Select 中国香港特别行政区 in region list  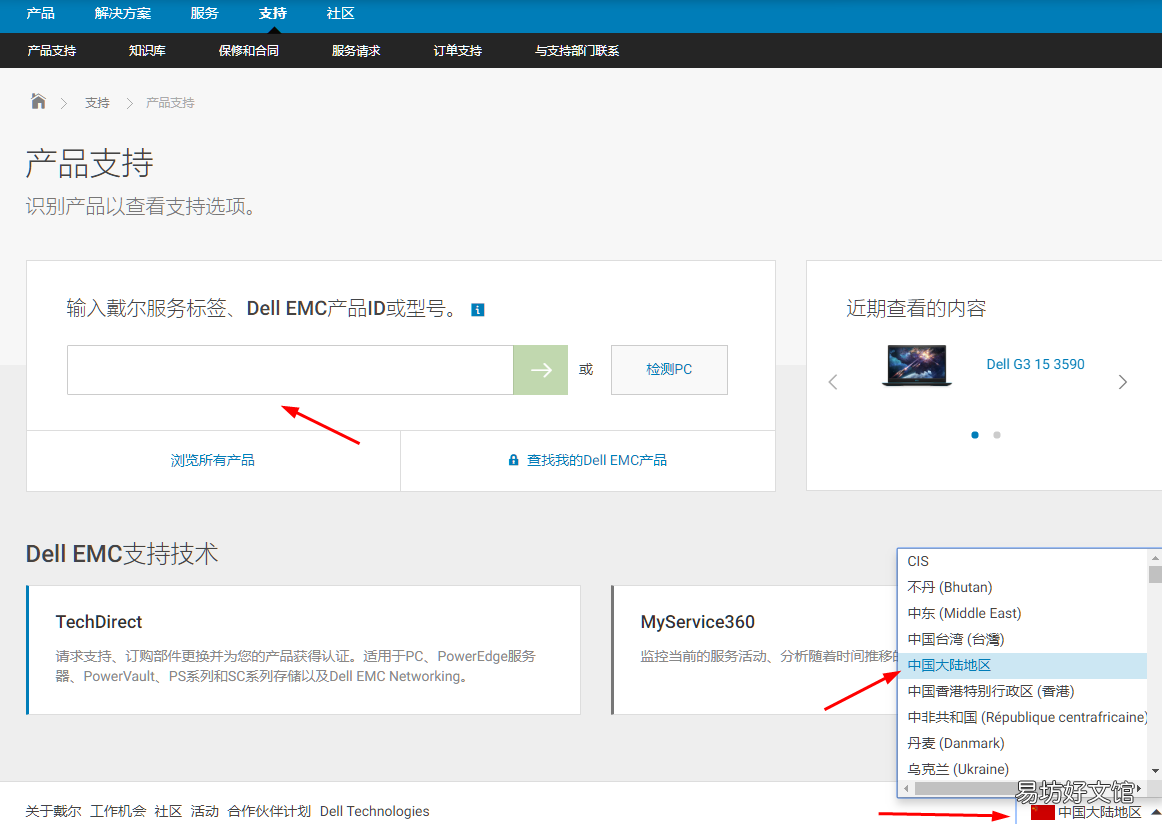pyautogui.click(x=1023, y=691)
